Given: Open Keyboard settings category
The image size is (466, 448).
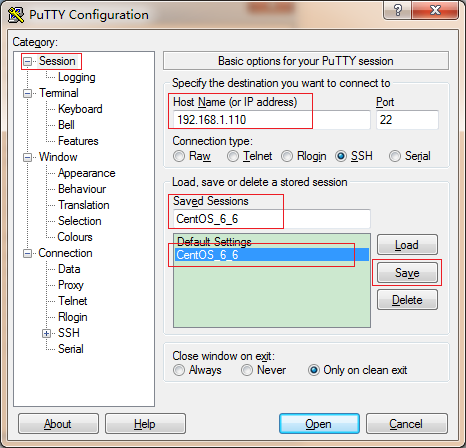Looking at the screenshot, I should click(x=80, y=109).
